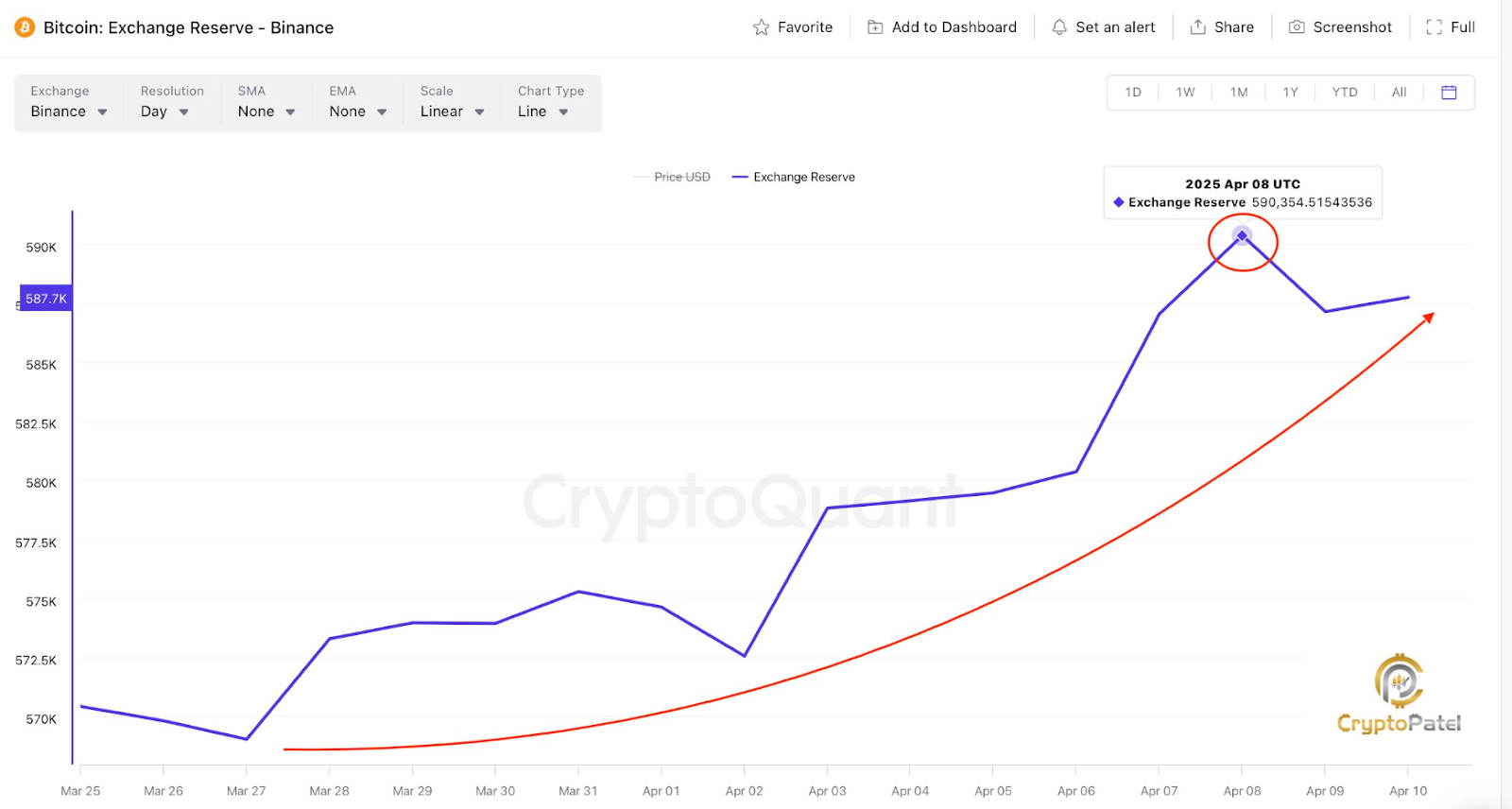Click the orange Bitcoin logo icon

tap(25, 27)
